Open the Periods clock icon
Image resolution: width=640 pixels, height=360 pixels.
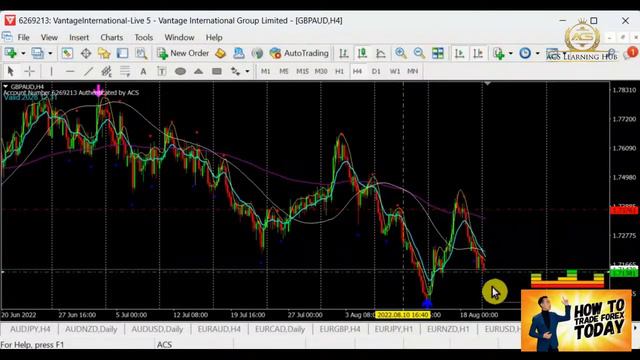coord(525,53)
